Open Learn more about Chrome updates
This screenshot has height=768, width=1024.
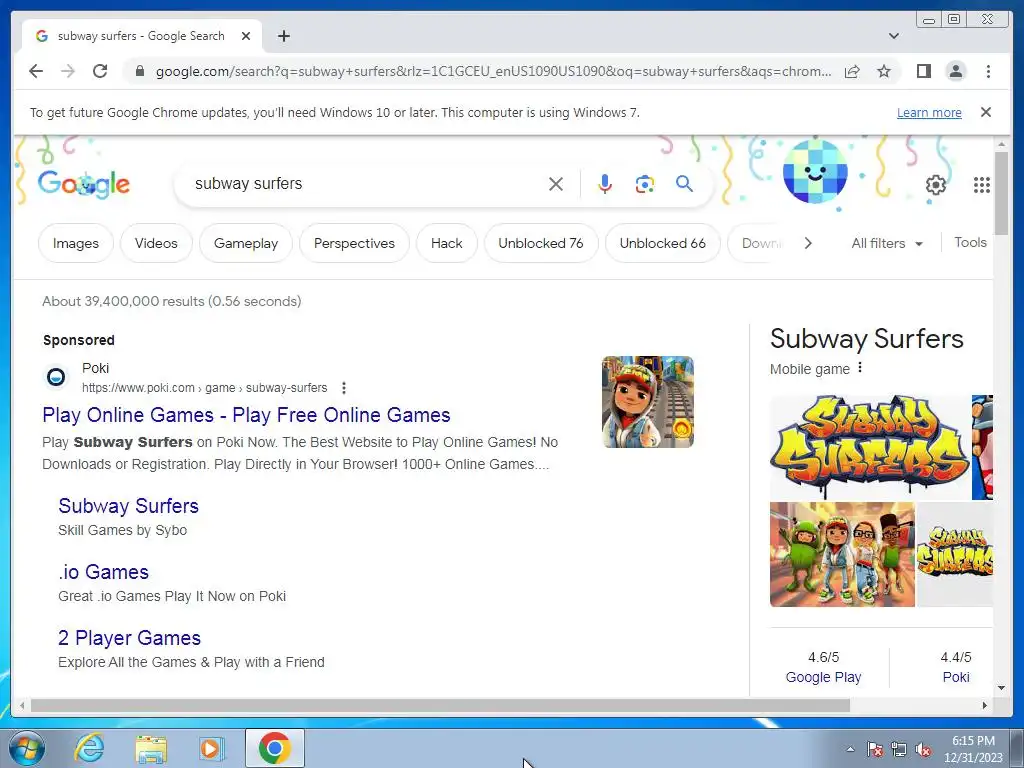pyautogui.click(x=929, y=112)
